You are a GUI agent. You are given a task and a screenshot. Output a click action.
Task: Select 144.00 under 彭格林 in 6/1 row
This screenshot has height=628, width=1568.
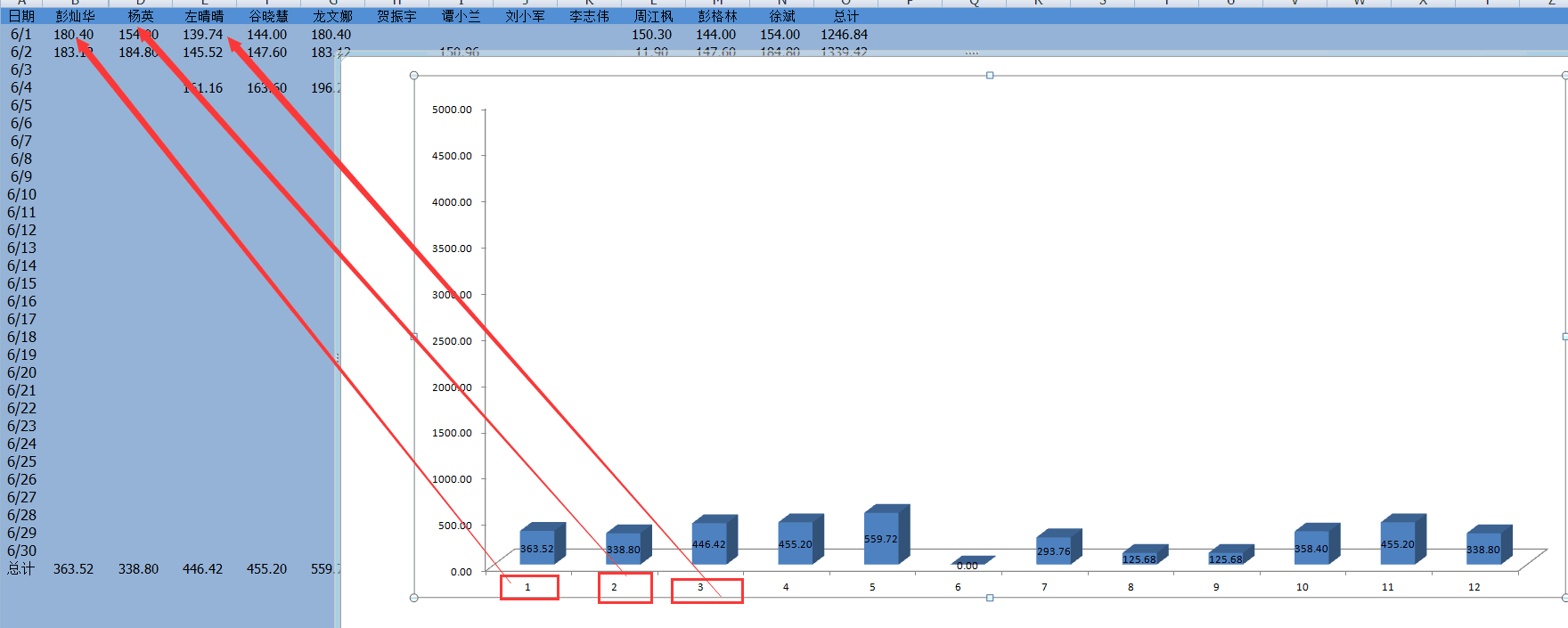(716, 34)
